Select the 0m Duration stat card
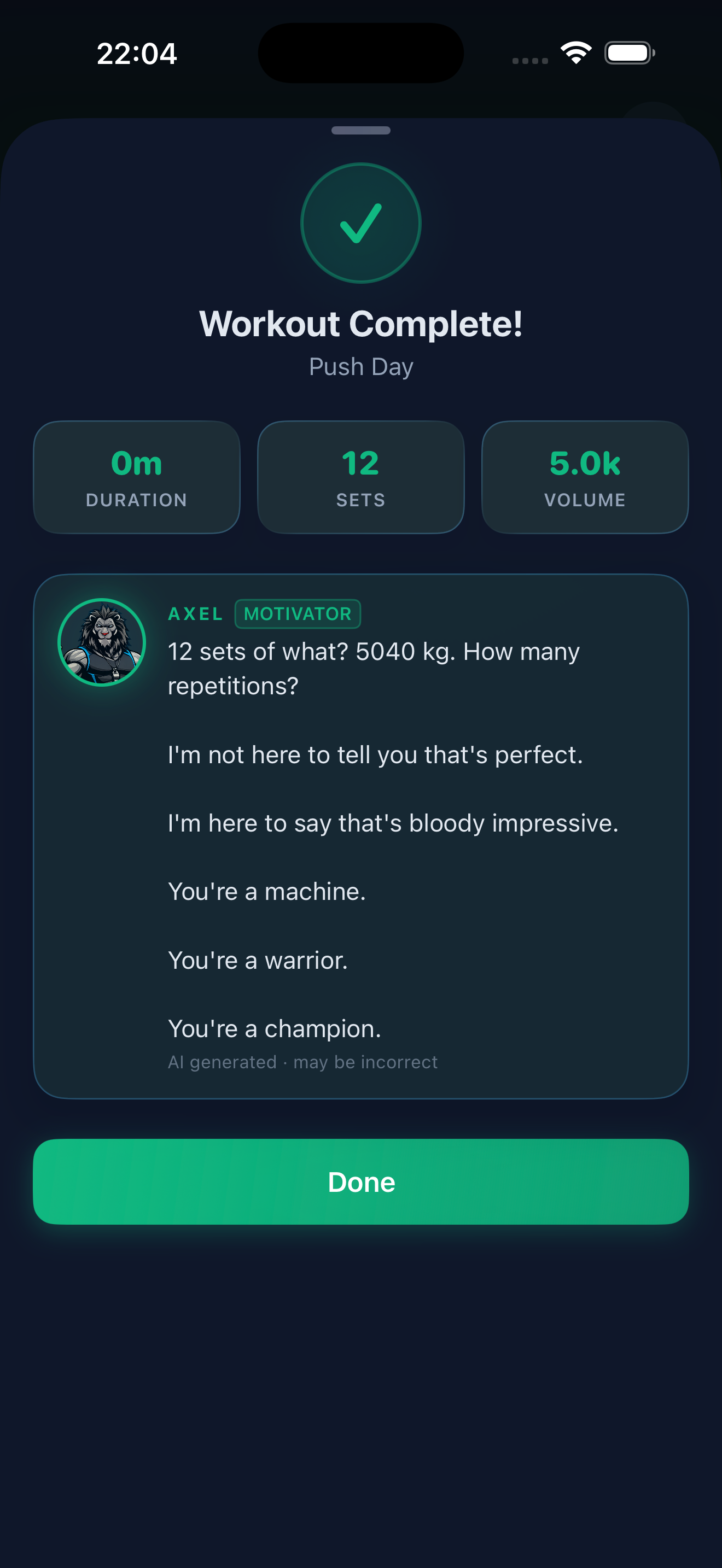Screen dimensions: 722x1568 click(136, 477)
